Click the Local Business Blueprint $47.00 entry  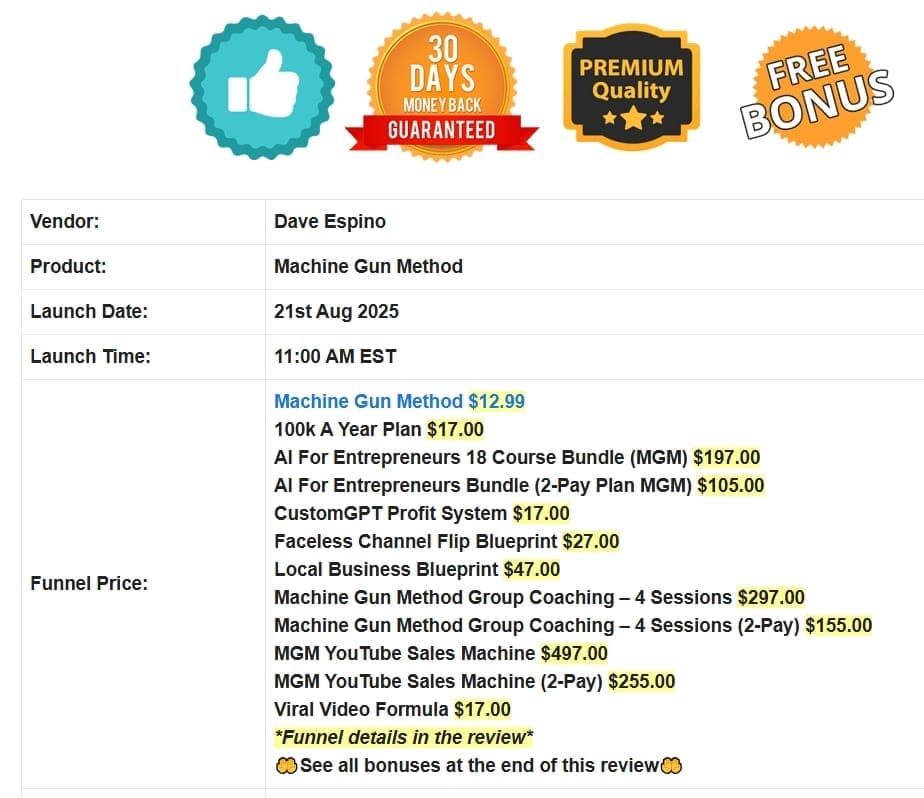(416, 569)
